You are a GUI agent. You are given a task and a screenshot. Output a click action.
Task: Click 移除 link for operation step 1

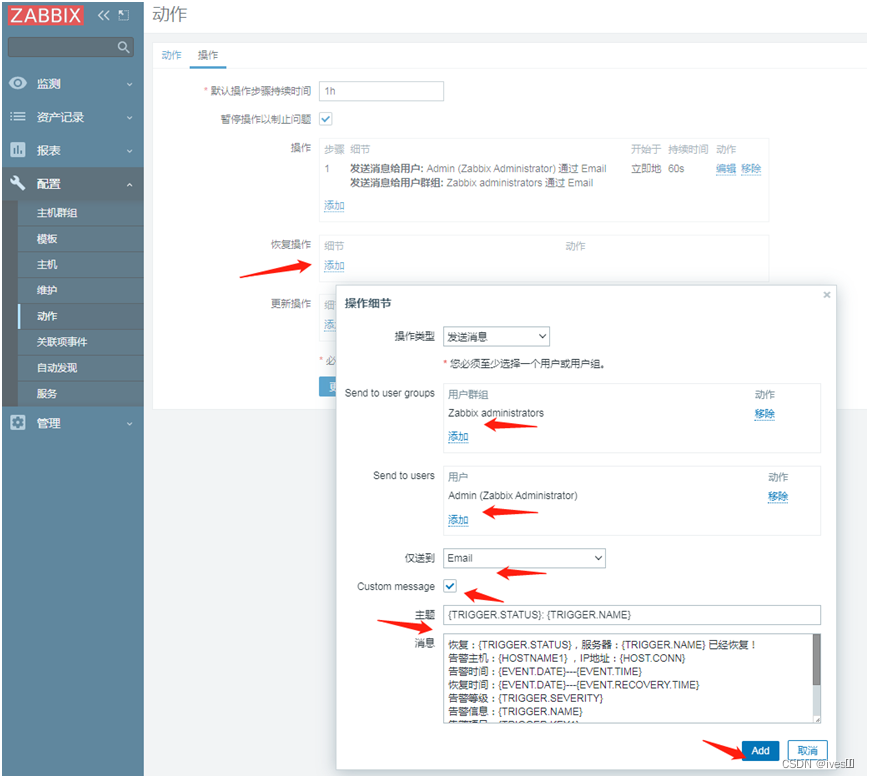751,168
